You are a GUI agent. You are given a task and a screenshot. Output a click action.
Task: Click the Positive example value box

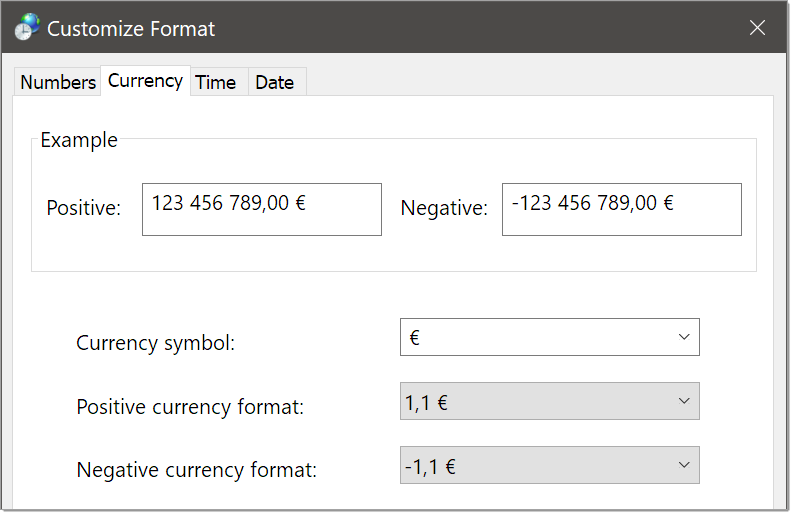[x=261, y=209]
